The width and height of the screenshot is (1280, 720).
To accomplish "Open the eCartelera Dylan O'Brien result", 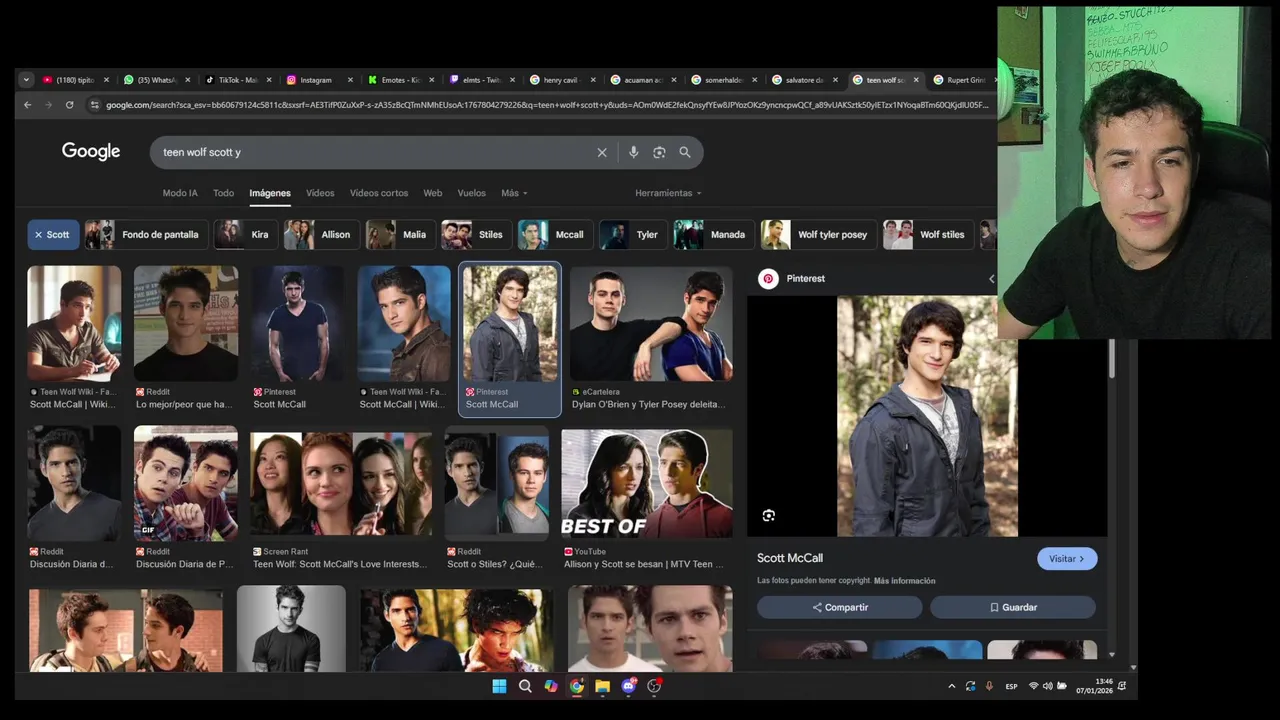I will [x=651, y=338].
